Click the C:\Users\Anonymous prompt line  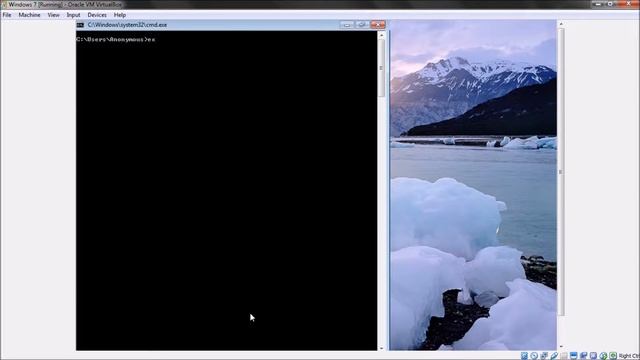click(116, 40)
